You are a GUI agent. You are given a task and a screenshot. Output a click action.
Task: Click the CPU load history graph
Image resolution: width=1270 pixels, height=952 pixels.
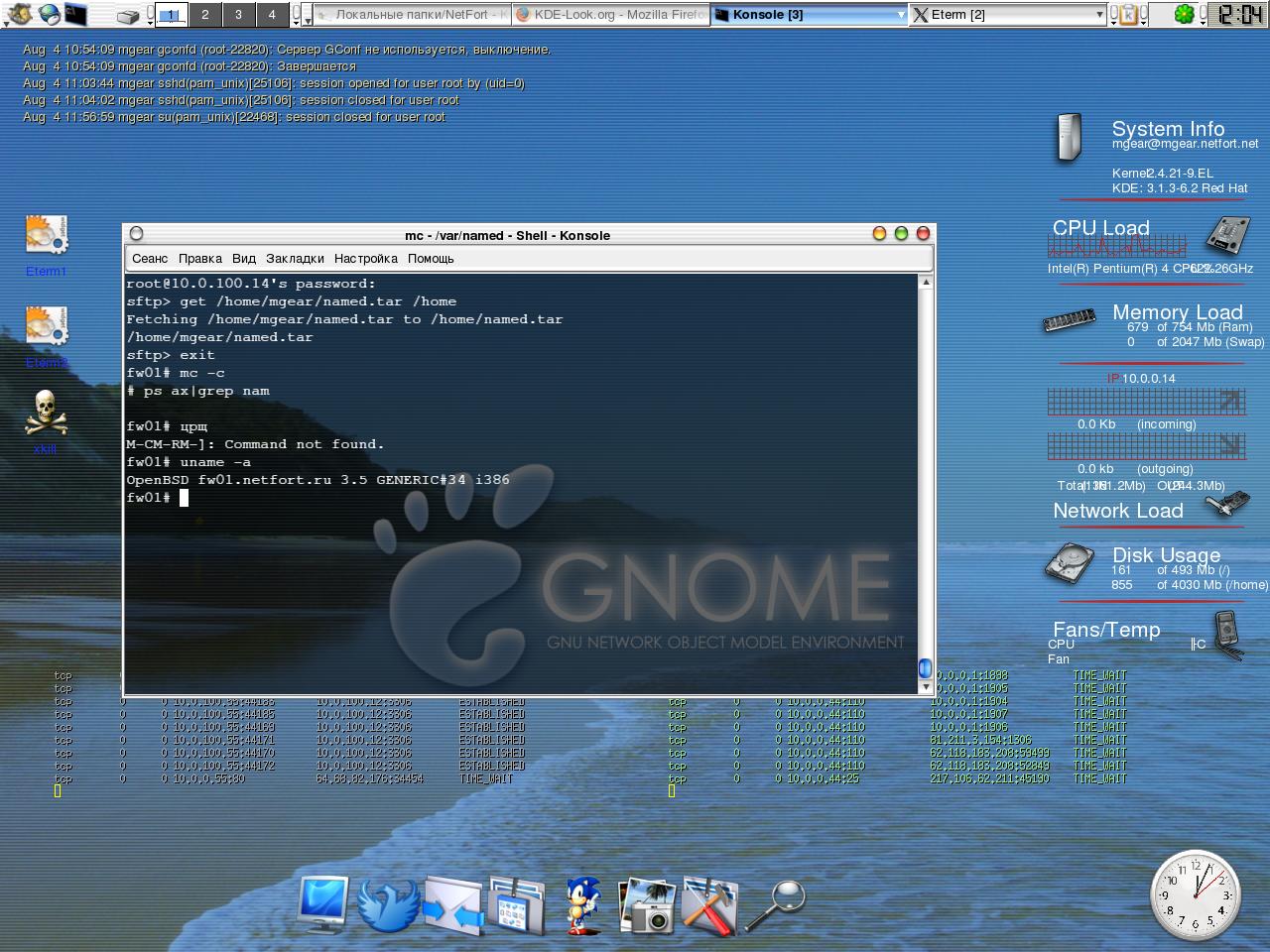(1118, 246)
